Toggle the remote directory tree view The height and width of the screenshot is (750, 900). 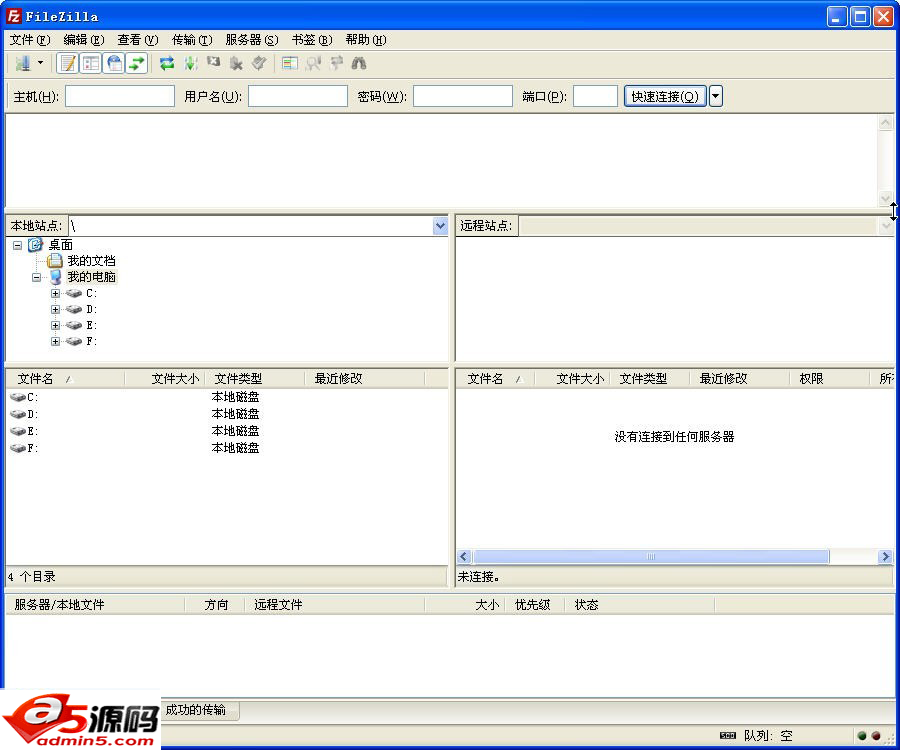tap(115, 63)
